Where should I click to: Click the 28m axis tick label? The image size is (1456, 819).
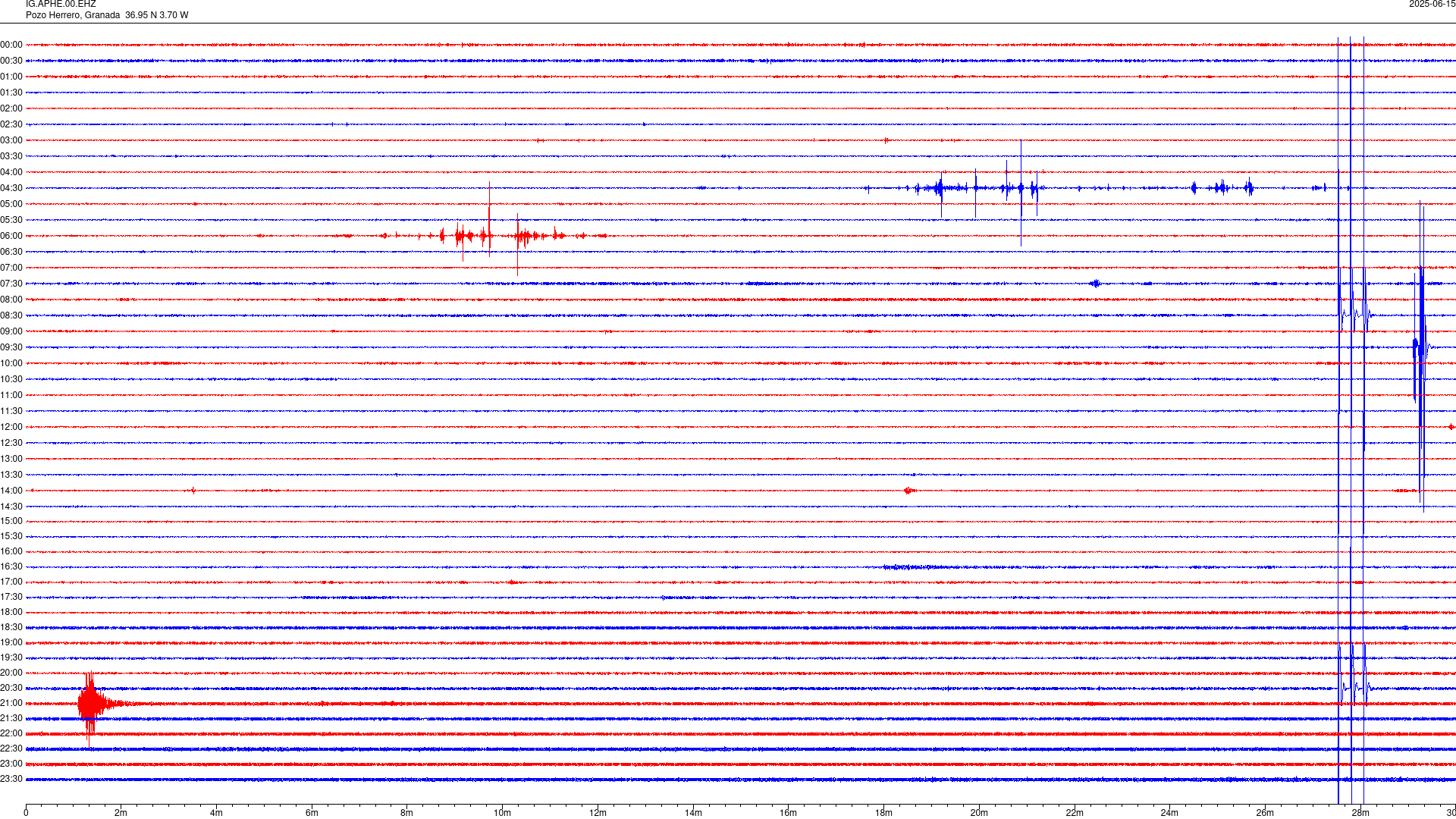(1360, 813)
